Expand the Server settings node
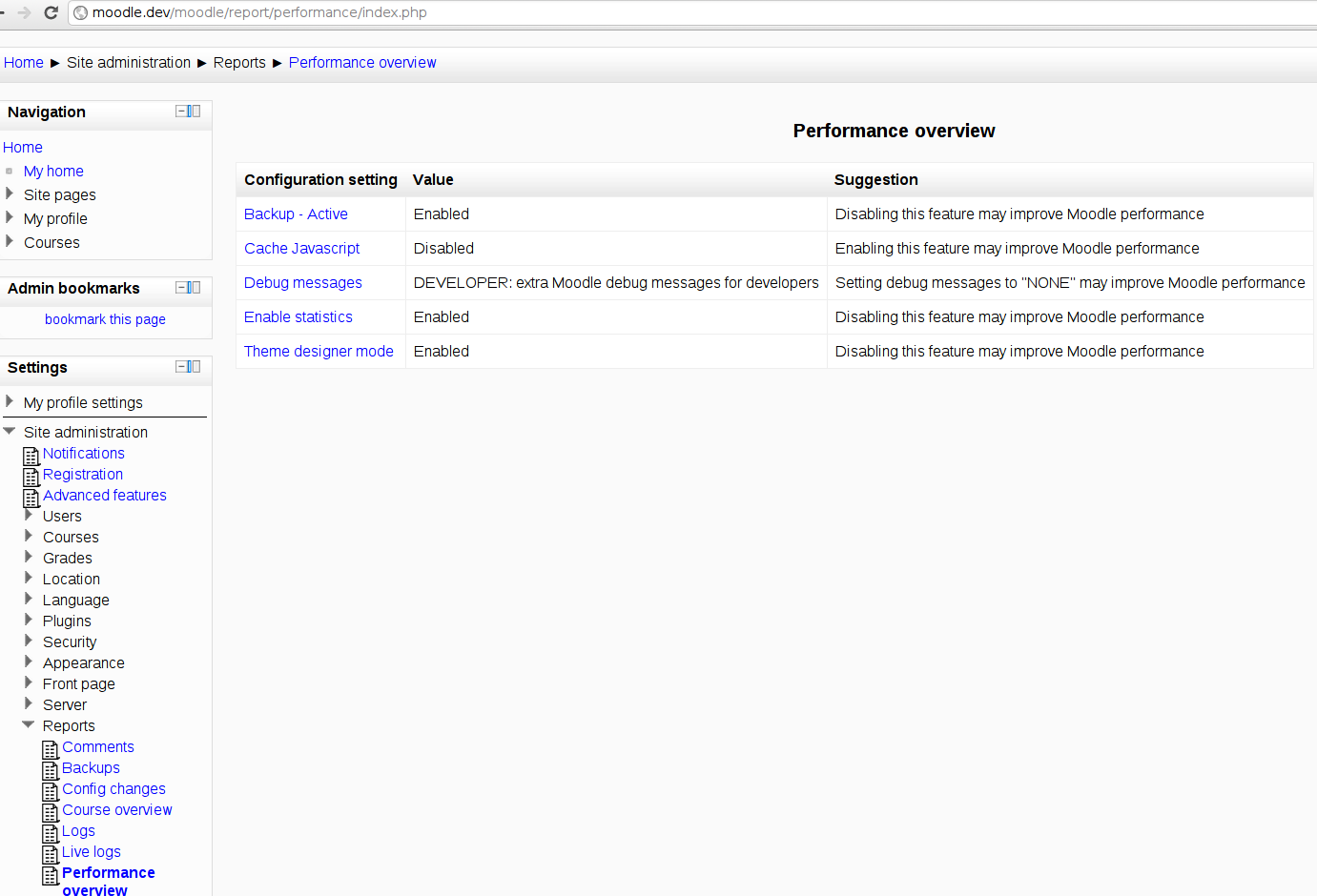 29,703
